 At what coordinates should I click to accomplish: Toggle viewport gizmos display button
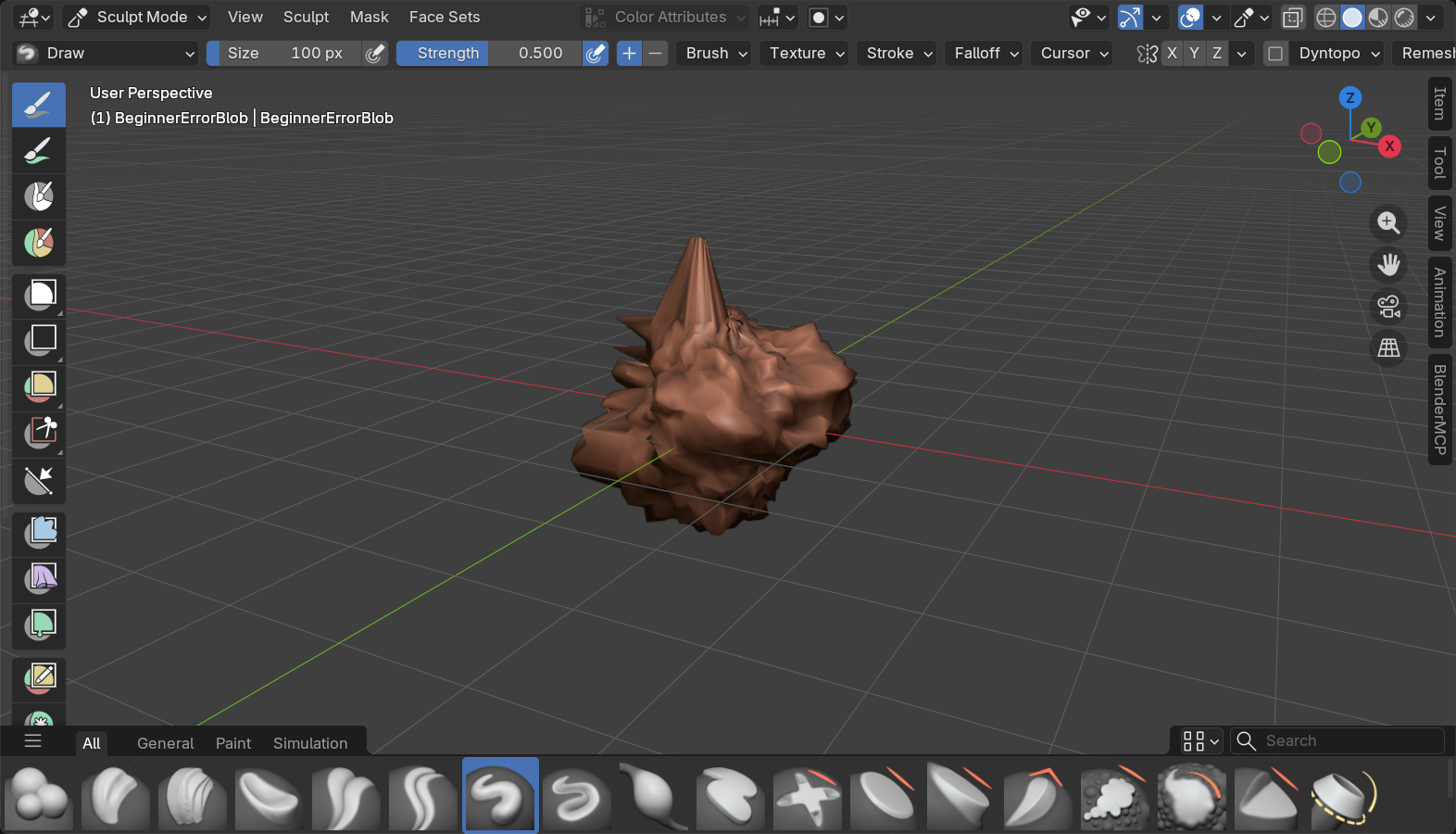pos(1130,18)
